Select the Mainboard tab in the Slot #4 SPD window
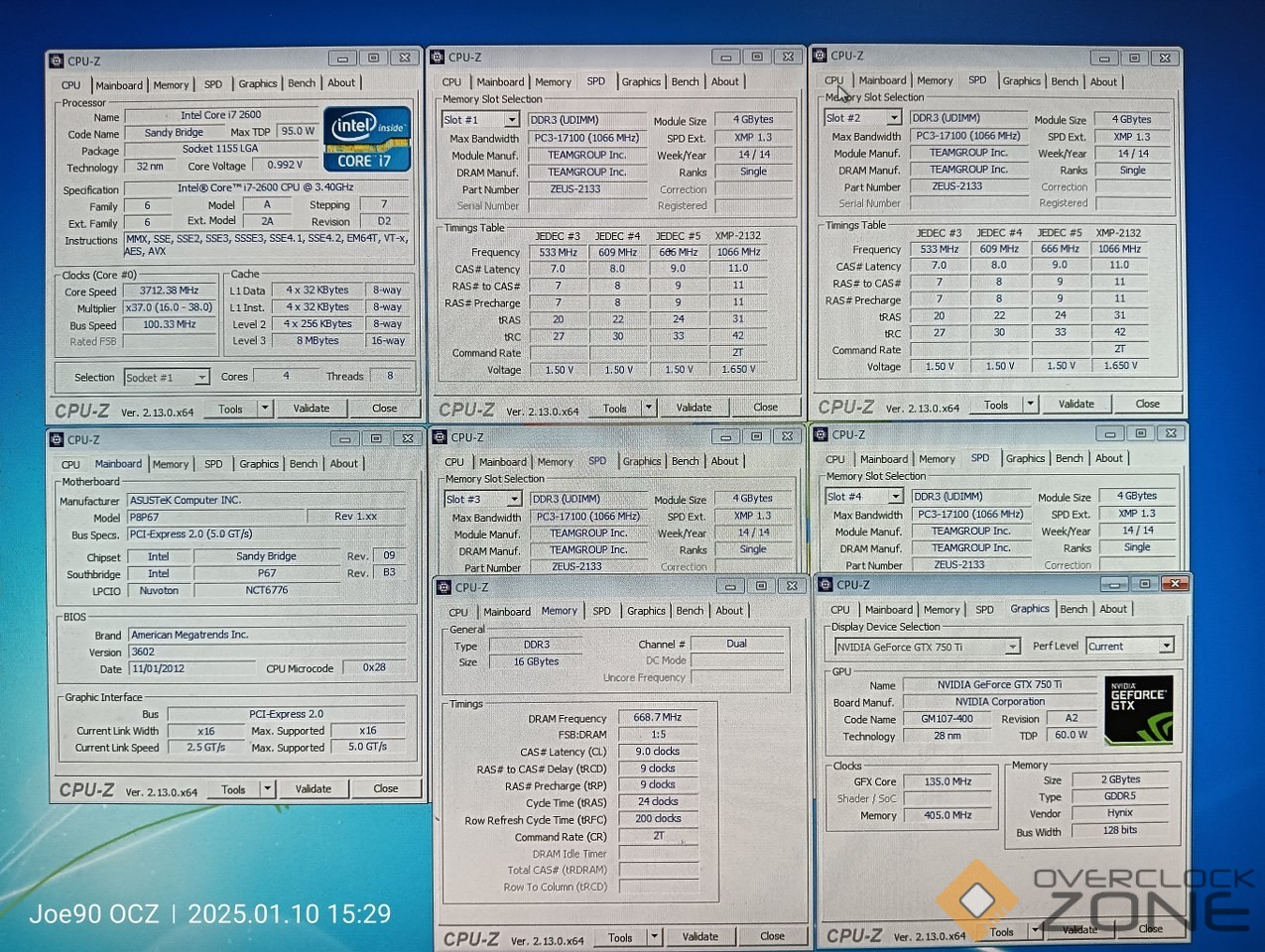Viewport: 1265px width, 952px height. 884,459
